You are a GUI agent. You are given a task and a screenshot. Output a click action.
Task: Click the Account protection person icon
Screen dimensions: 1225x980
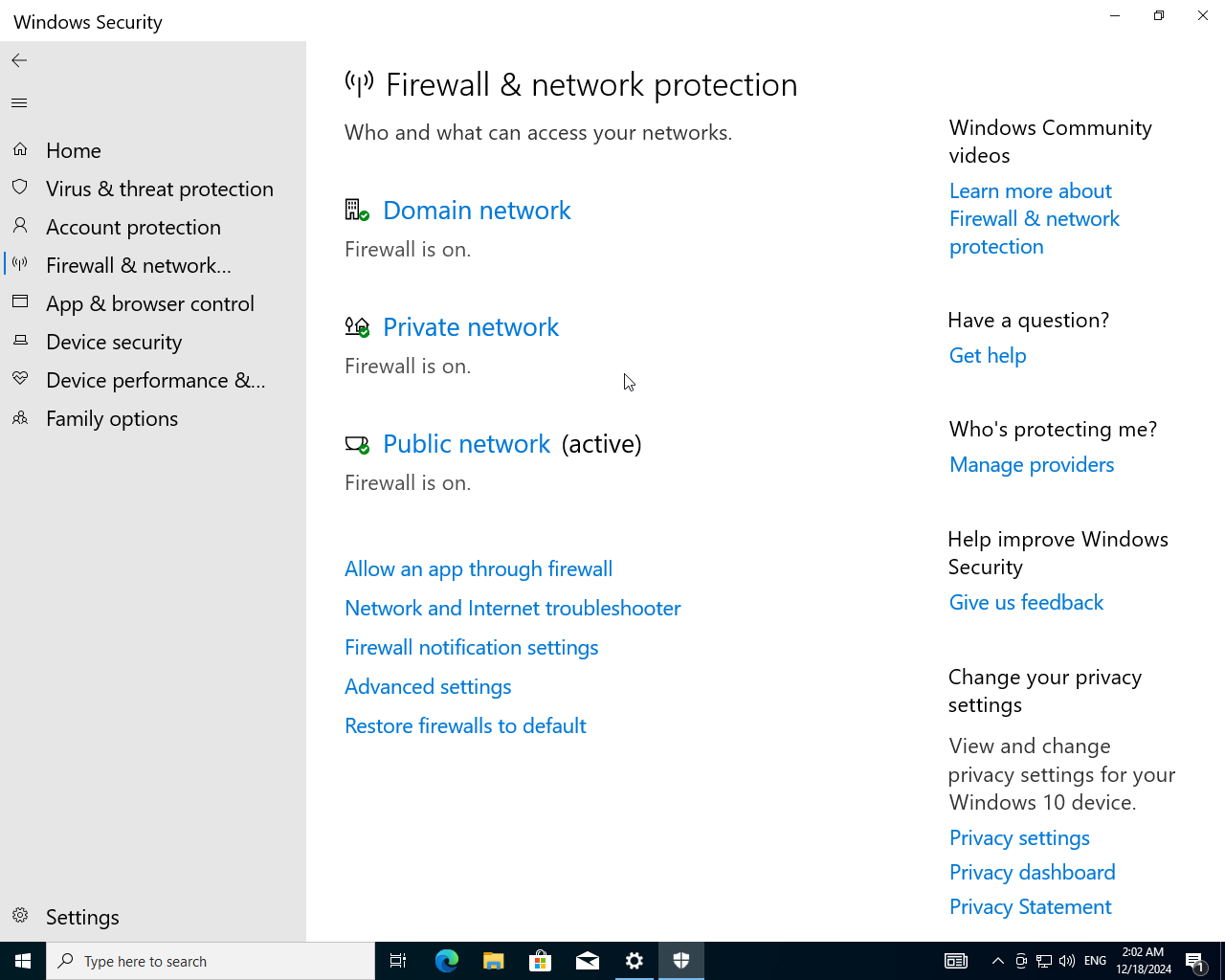[x=20, y=226]
